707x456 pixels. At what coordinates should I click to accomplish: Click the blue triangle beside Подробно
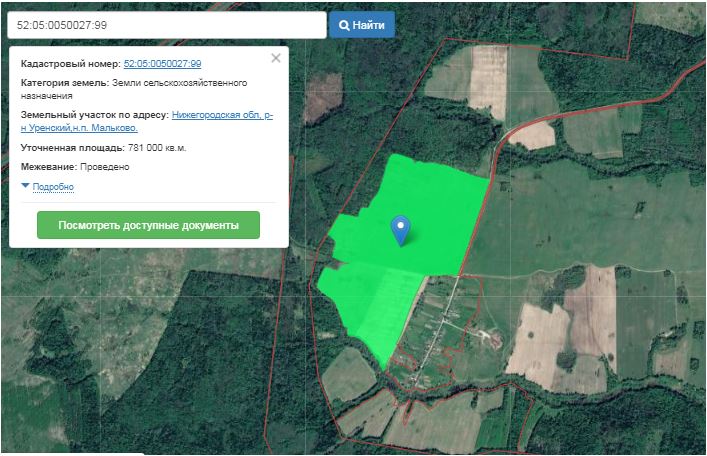25,186
